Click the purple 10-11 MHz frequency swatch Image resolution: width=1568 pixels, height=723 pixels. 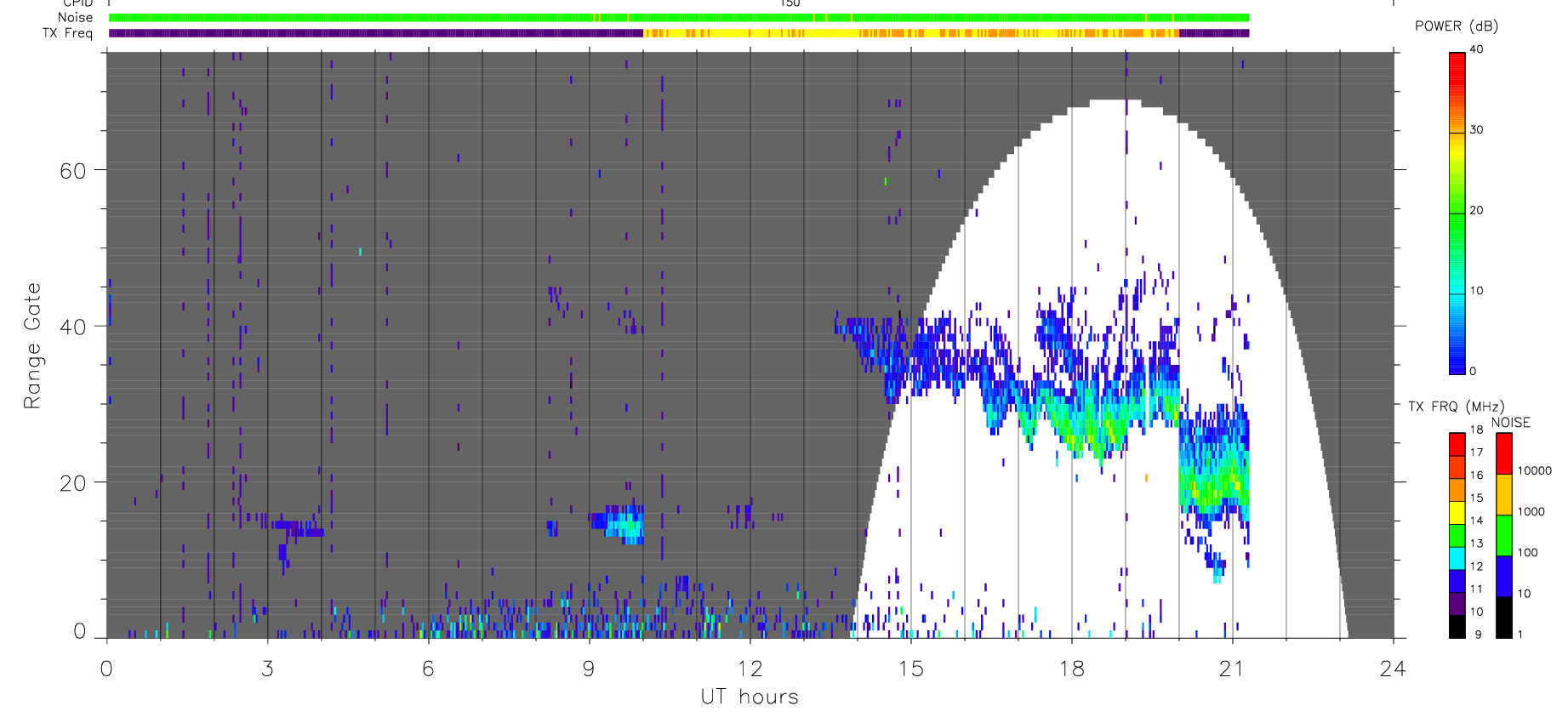pos(1457,604)
